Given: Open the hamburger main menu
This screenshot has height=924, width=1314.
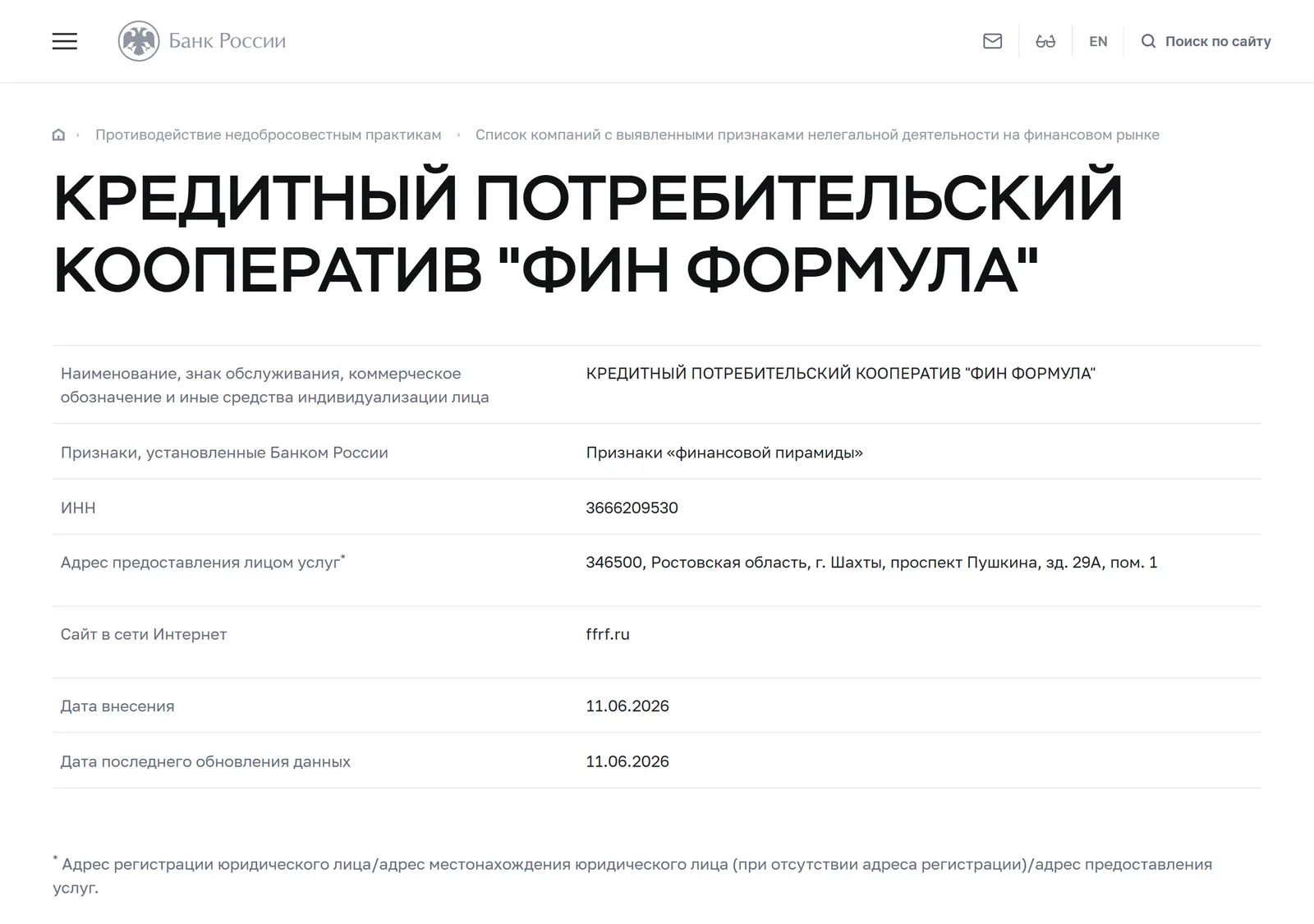Looking at the screenshot, I should pos(64,41).
